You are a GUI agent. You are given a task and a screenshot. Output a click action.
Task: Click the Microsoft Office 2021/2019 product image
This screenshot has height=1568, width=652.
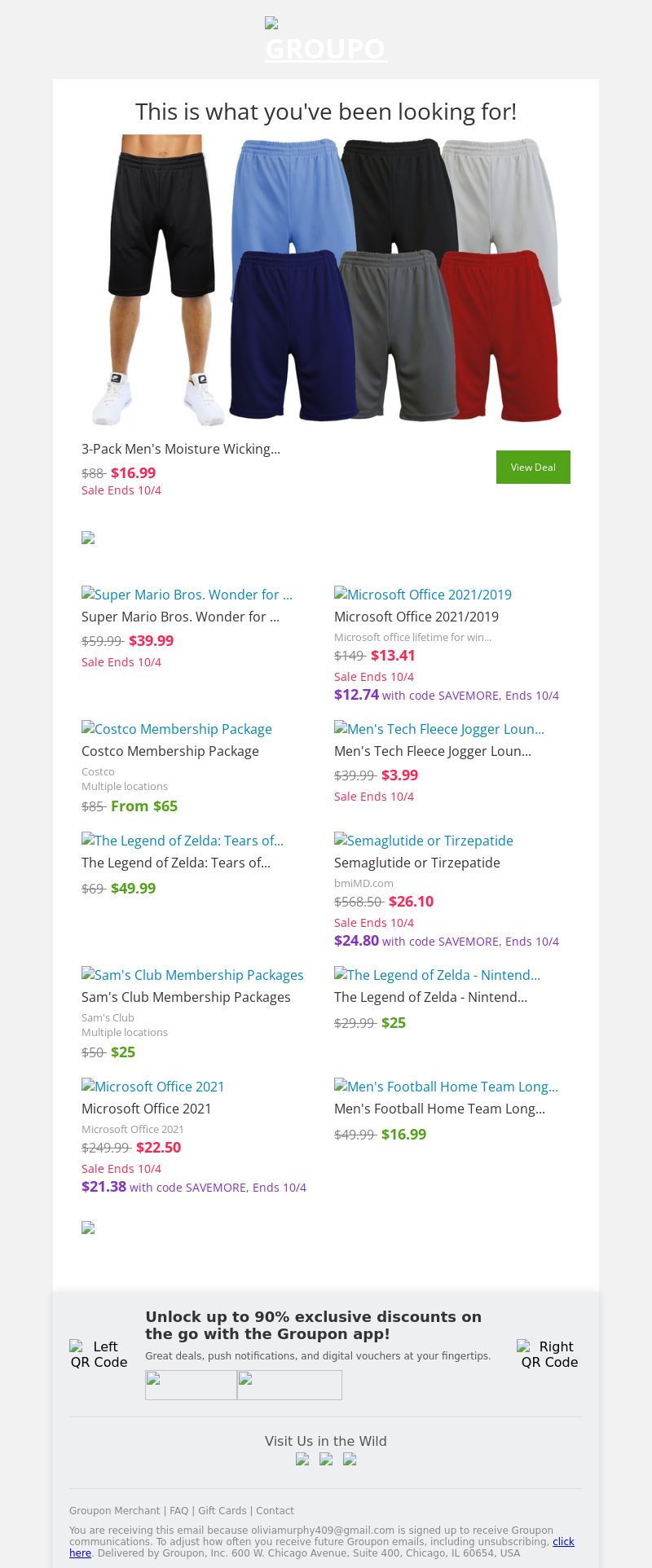423,595
